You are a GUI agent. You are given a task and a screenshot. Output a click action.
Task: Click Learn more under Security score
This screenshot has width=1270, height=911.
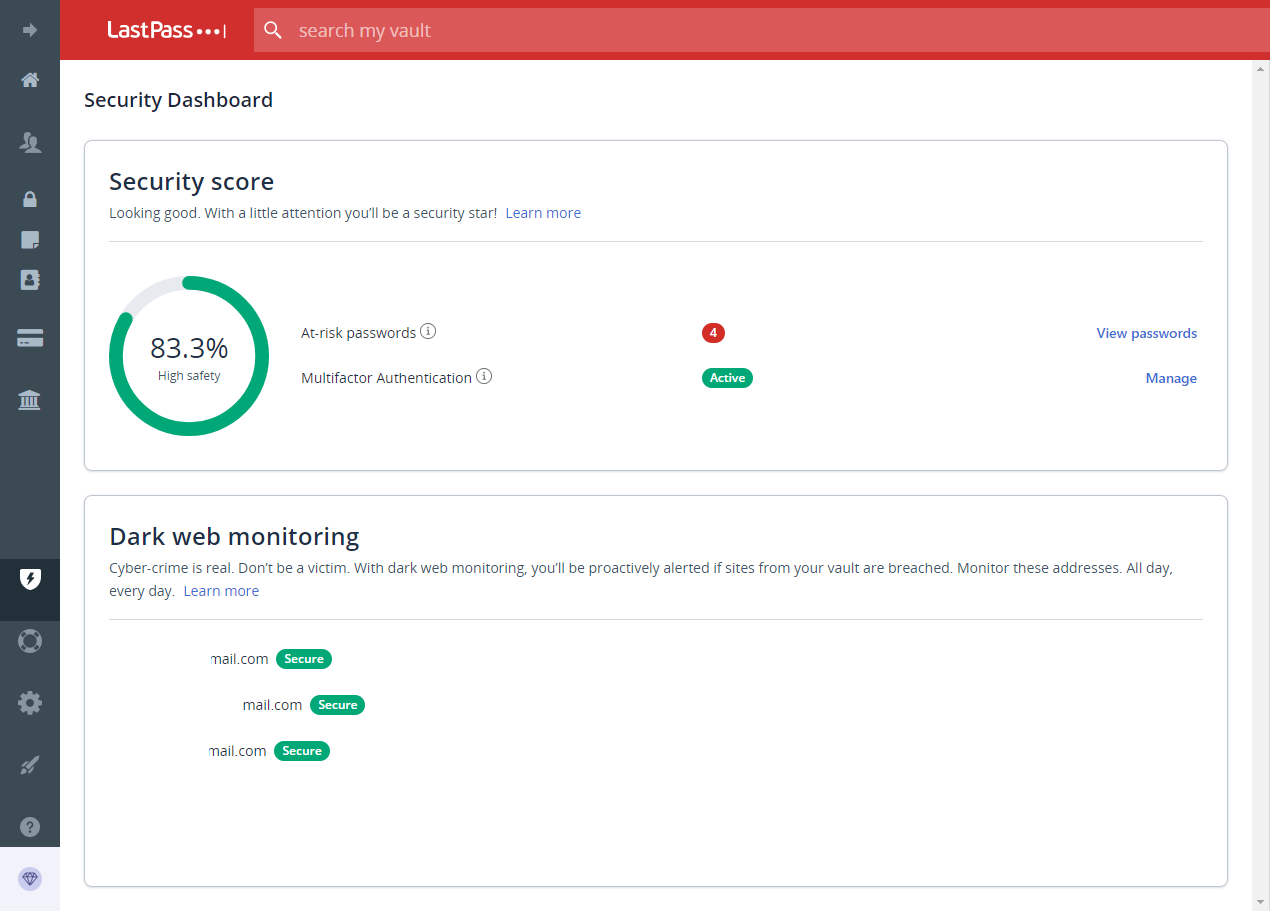[543, 213]
